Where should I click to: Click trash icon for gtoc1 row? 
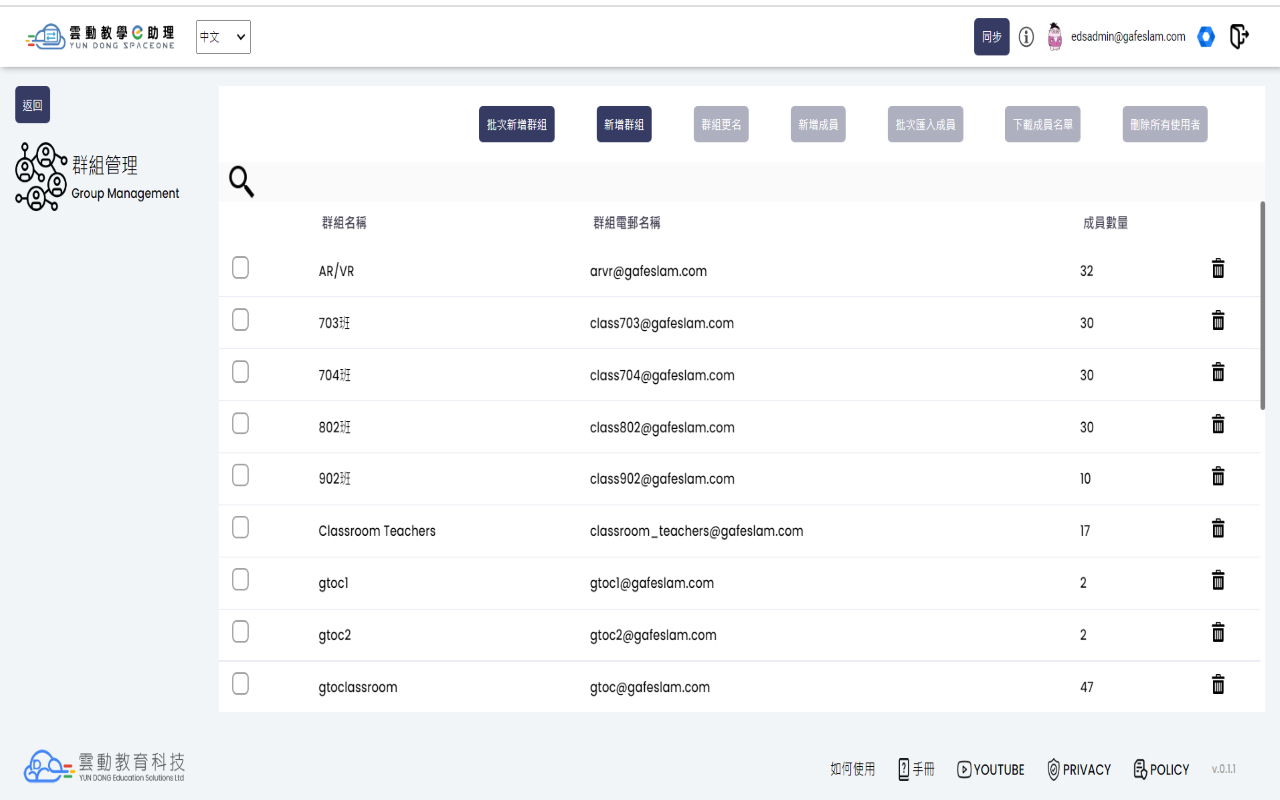point(1218,580)
